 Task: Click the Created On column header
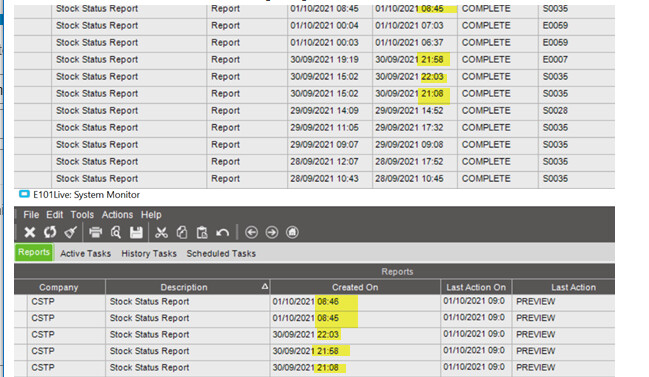(355, 287)
